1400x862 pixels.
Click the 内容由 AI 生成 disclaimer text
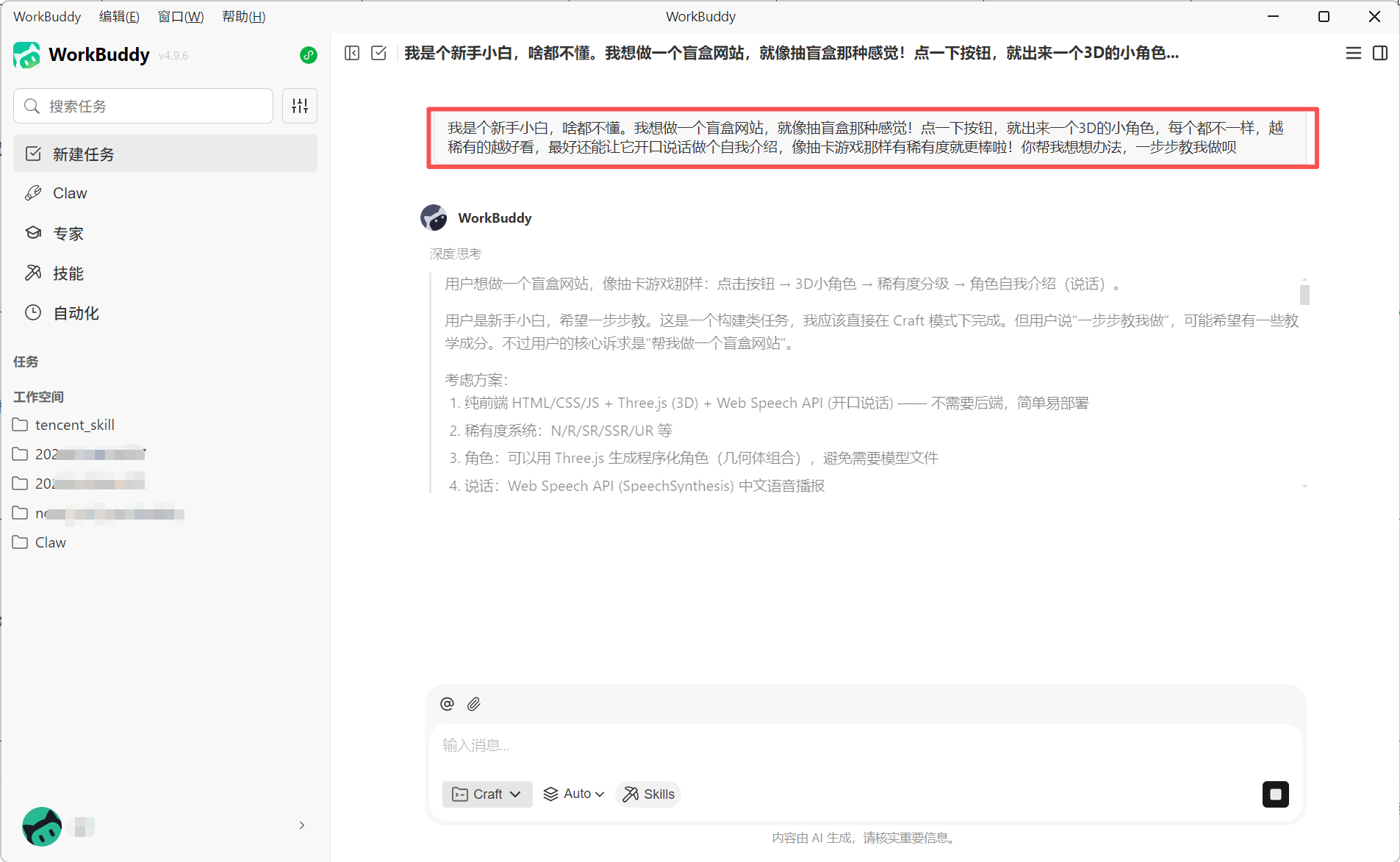click(865, 838)
